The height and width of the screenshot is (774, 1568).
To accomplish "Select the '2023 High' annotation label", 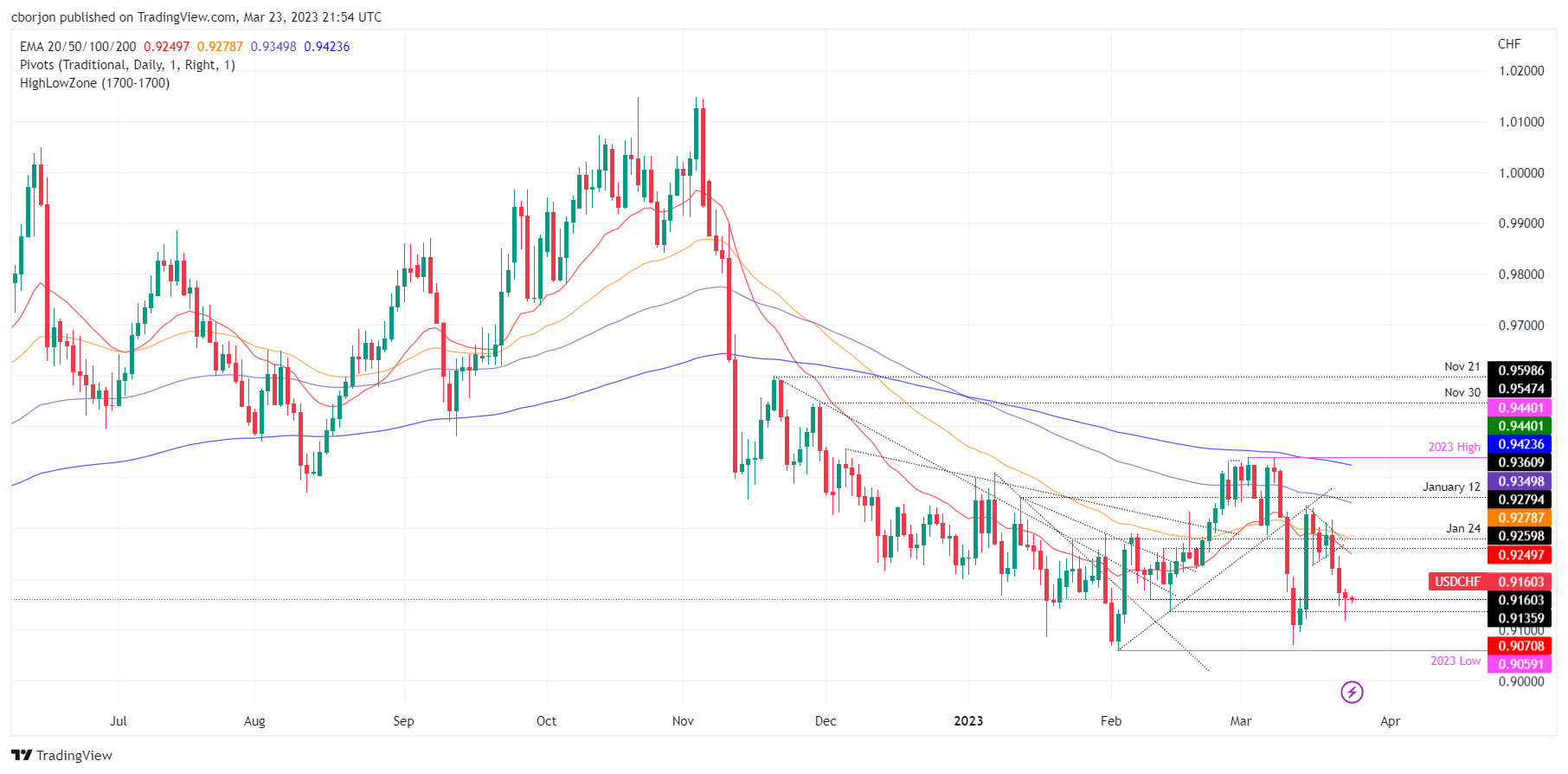I will 1454,447.
